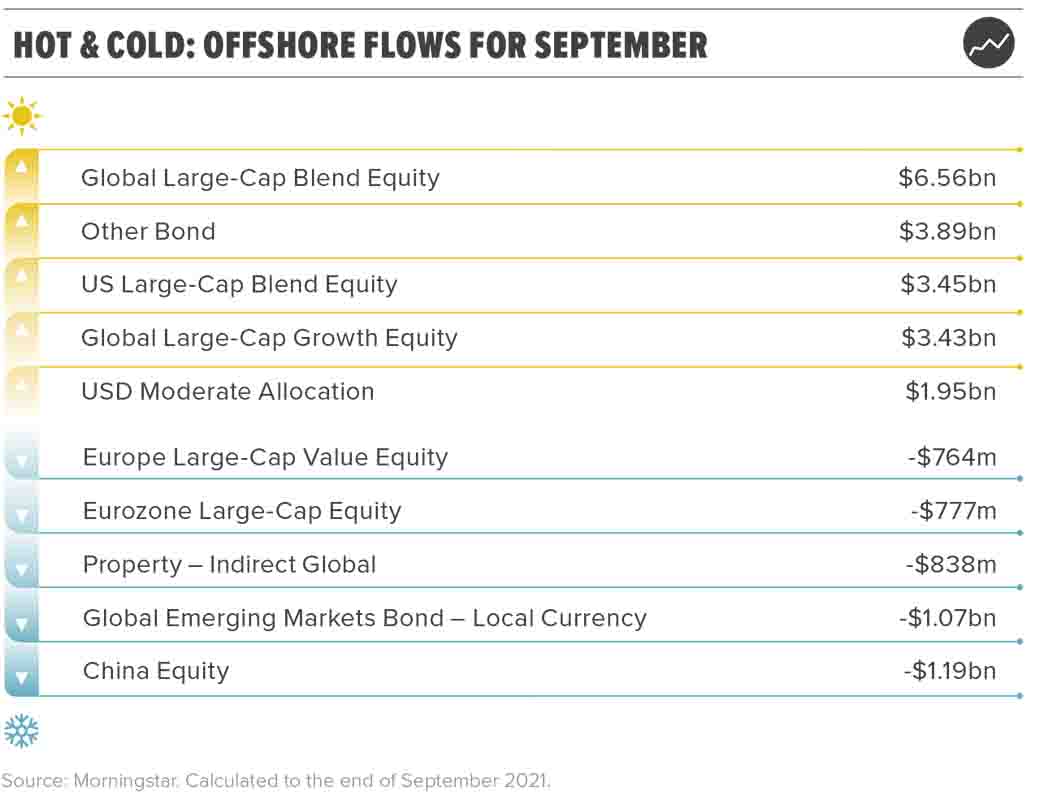1040x800 pixels.
Task: Click the $6.56bn inflow value
Action: click(x=947, y=178)
